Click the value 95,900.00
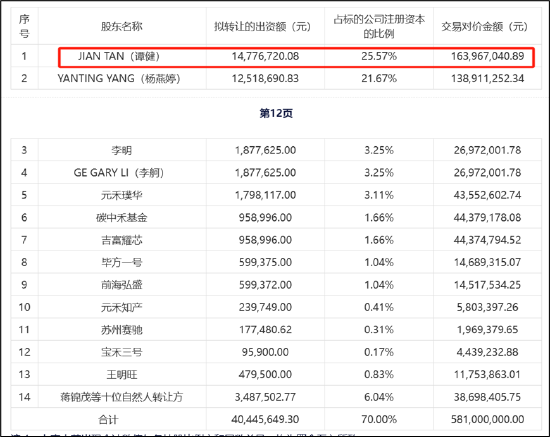The image size is (550, 437). [x=265, y=352]
